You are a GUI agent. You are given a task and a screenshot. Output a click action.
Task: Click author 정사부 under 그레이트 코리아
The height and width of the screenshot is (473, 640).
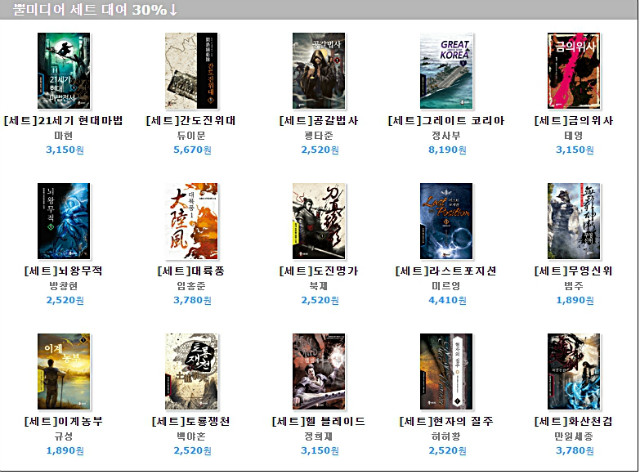pos(446,135)
